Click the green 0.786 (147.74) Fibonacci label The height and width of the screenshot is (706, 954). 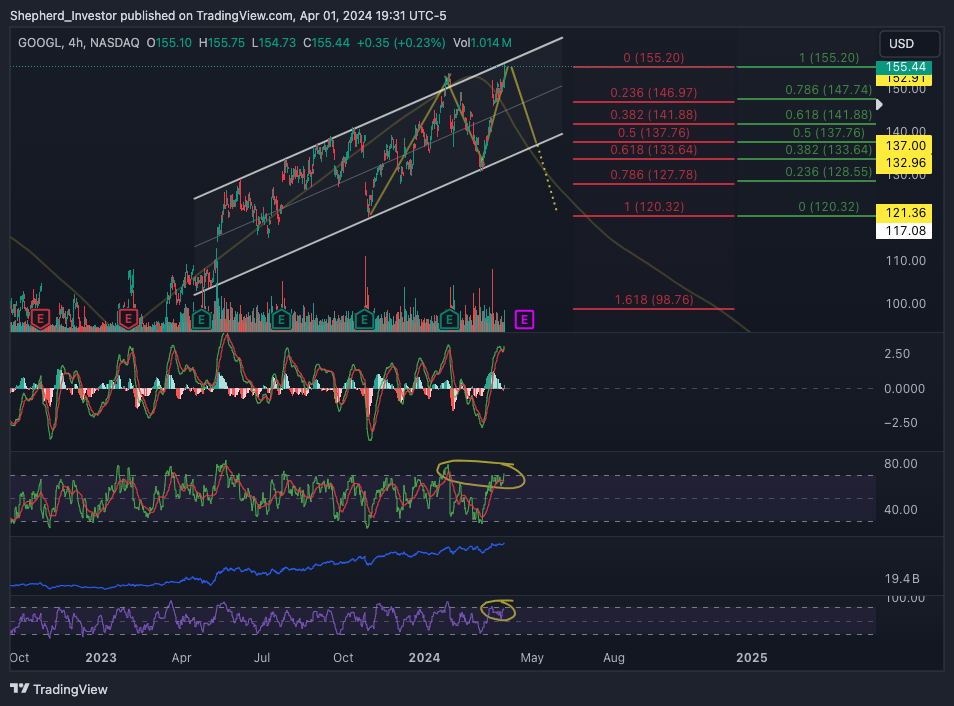point(829,89)
